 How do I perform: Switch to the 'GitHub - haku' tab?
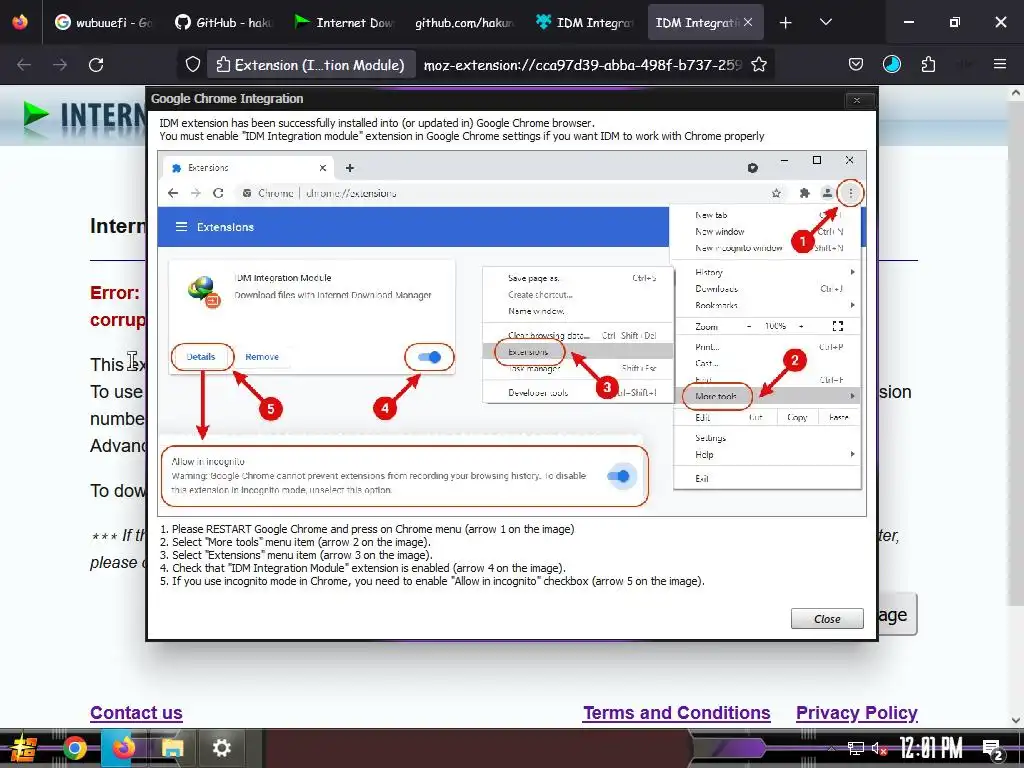point(223,22)
